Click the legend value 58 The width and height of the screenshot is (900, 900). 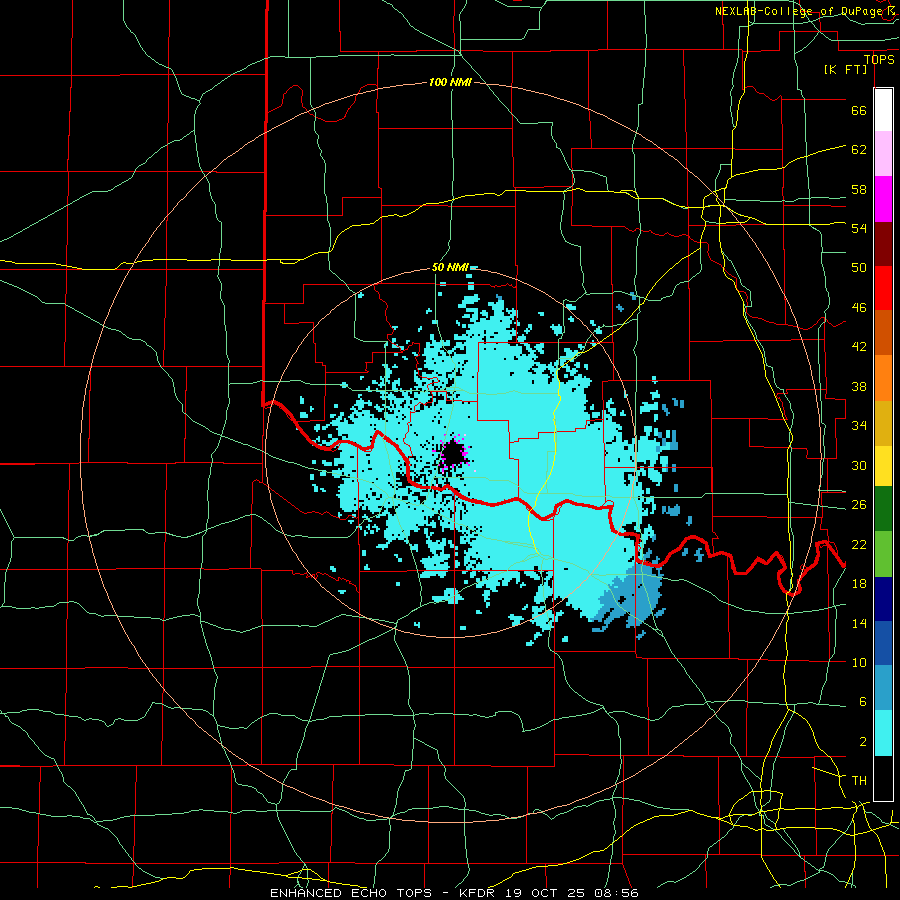click(x=859, y=189)
